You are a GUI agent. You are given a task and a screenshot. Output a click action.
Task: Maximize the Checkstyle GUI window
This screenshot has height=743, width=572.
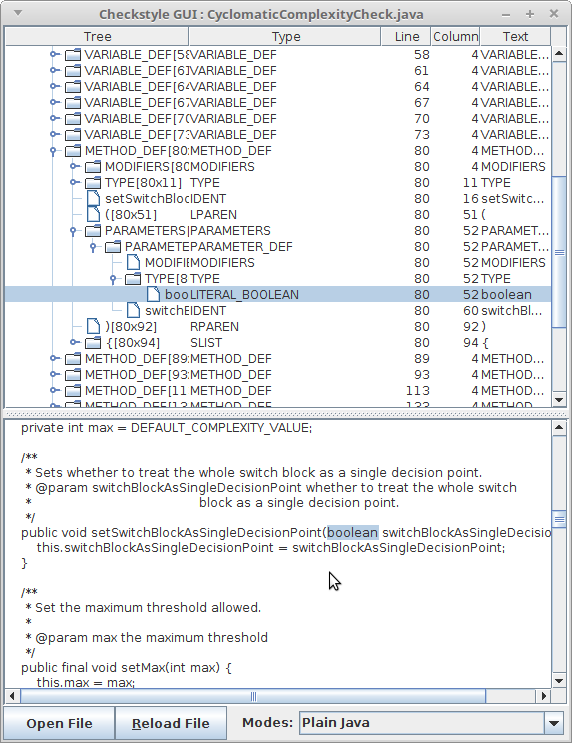point(530,14)
